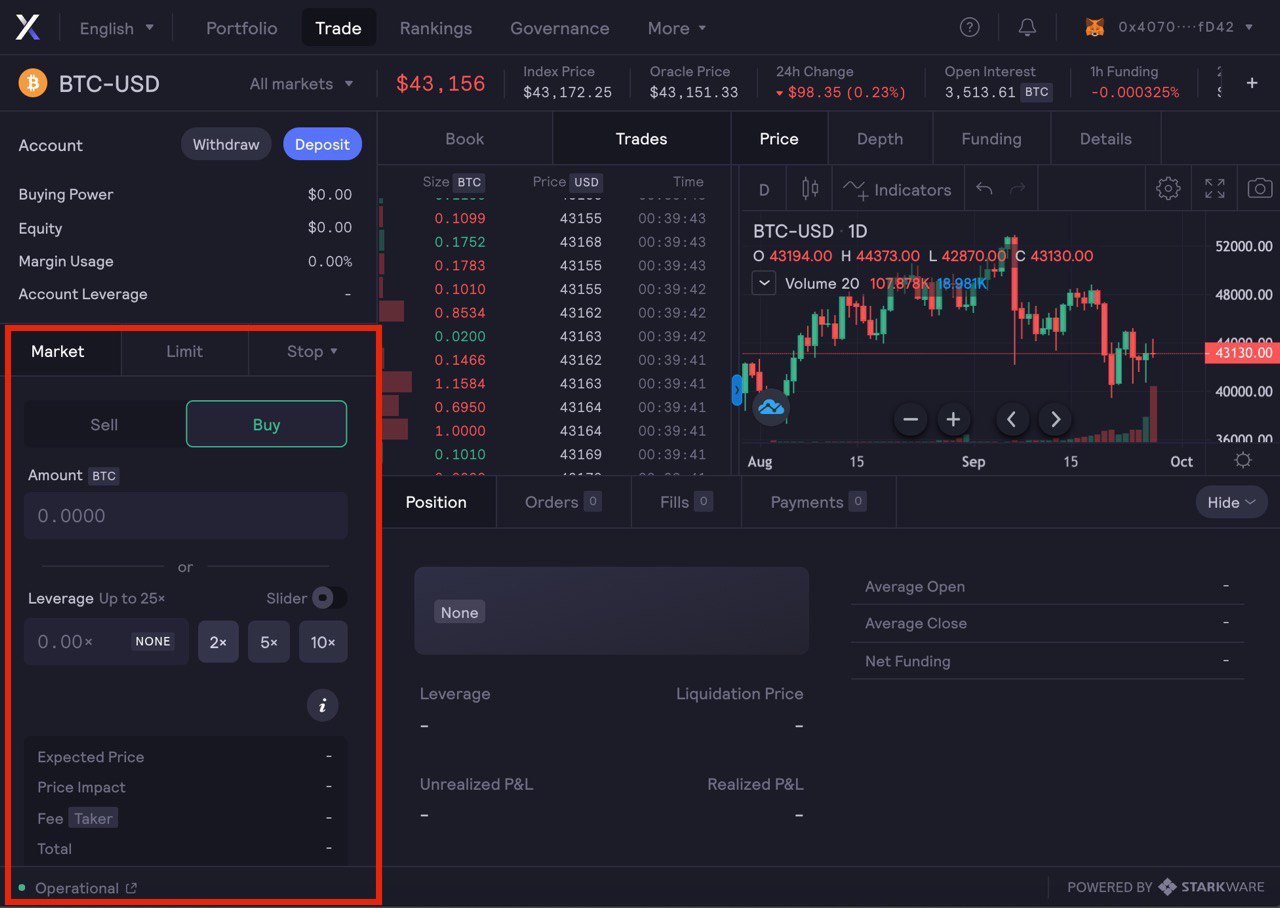Expand chart to fullscreen
The width and height of the screenshot is (1280, 908).
[x=1215, y=188]
